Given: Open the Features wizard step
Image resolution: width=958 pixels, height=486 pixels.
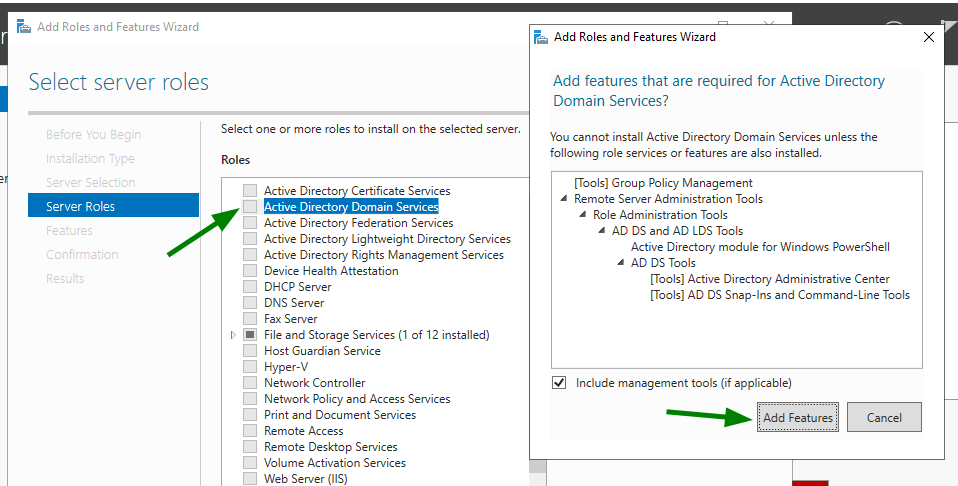Looking at the screenshot, I should coord(69,230).
